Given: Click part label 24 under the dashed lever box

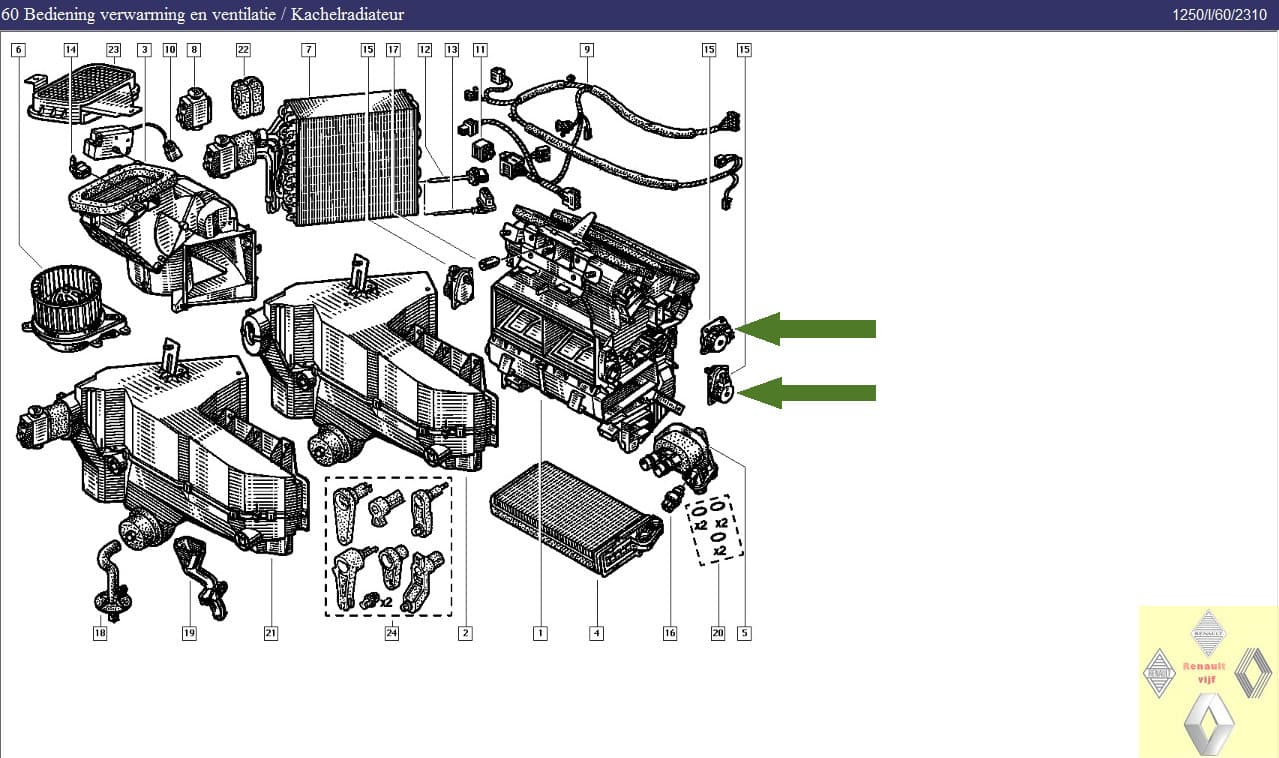Looking at the screenshot, I should click(391, 632).
